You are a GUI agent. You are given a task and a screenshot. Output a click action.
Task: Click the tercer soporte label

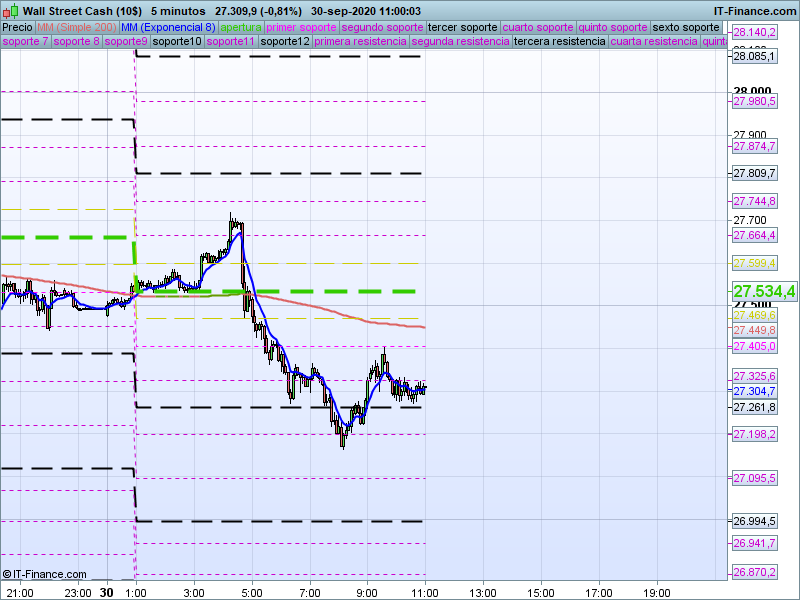(463, 28)
